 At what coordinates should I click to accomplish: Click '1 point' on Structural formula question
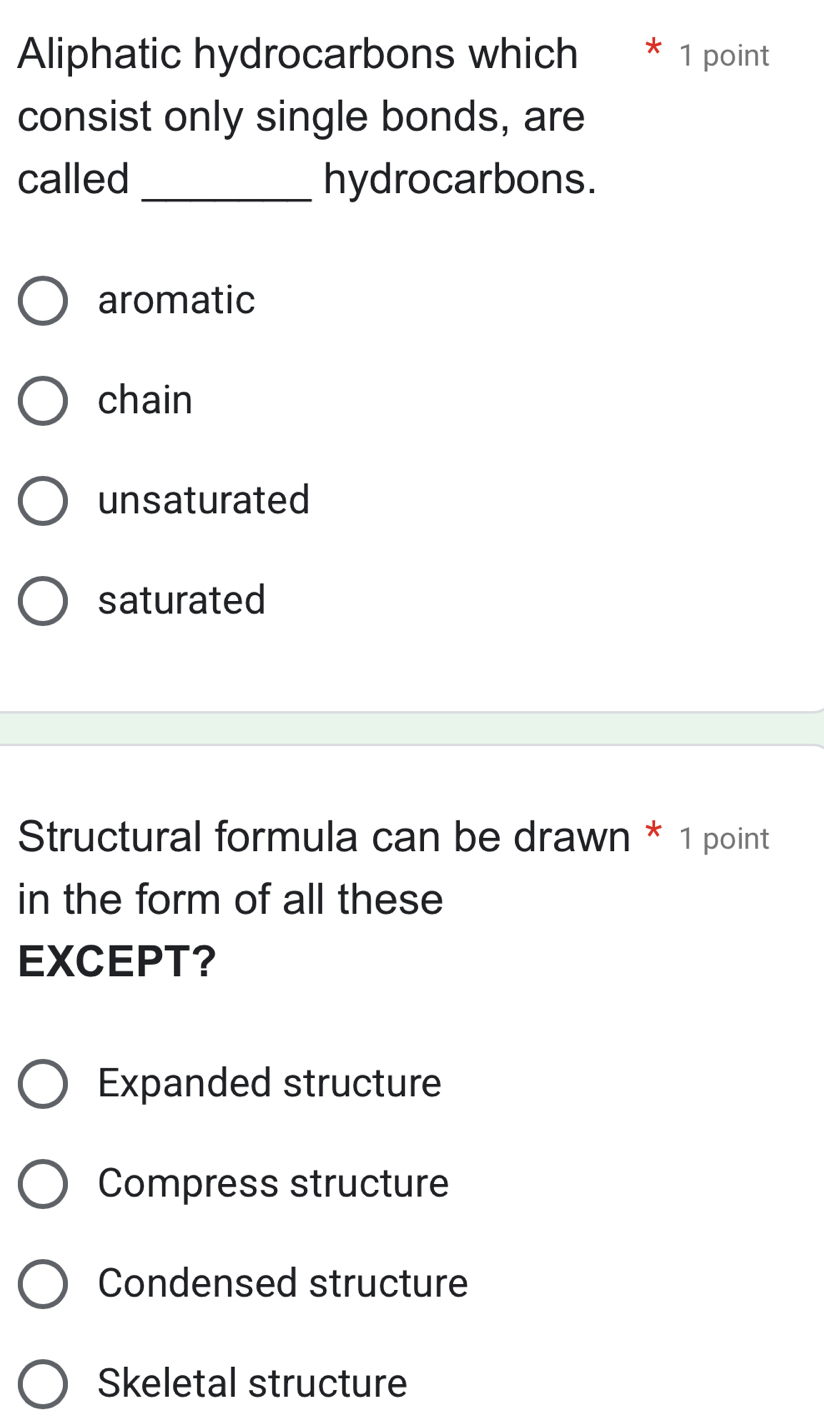[x=724, y=839]
